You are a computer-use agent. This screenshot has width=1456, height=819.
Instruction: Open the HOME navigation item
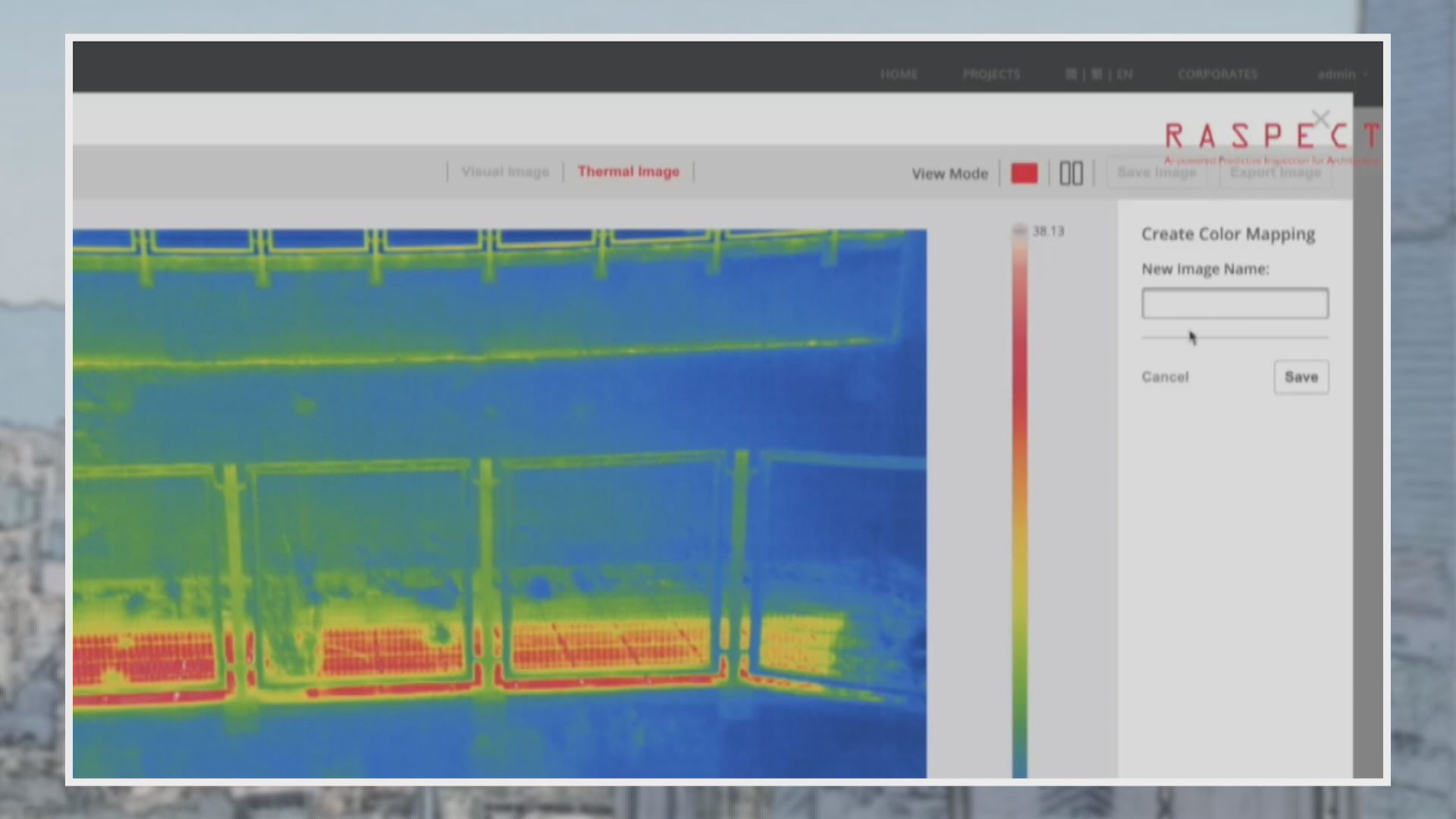click(x=899, y=74)
